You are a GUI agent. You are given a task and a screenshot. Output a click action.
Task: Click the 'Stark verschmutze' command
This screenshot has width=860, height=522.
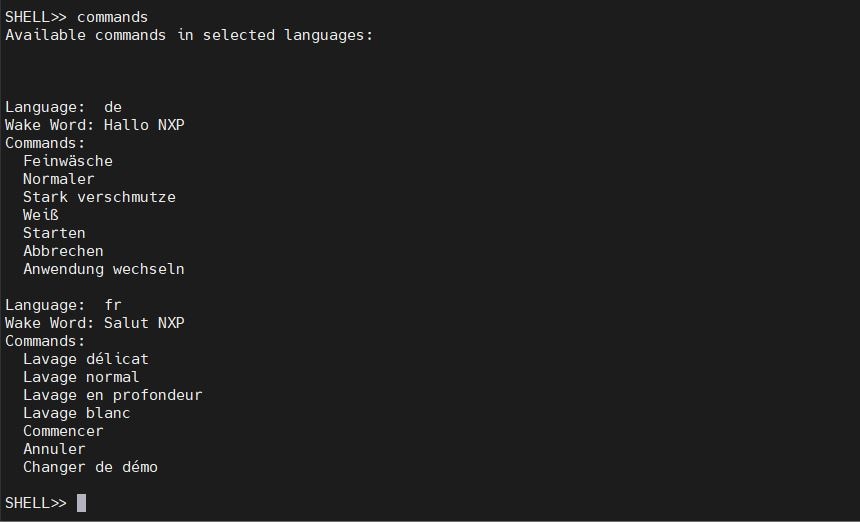point(99,197)
